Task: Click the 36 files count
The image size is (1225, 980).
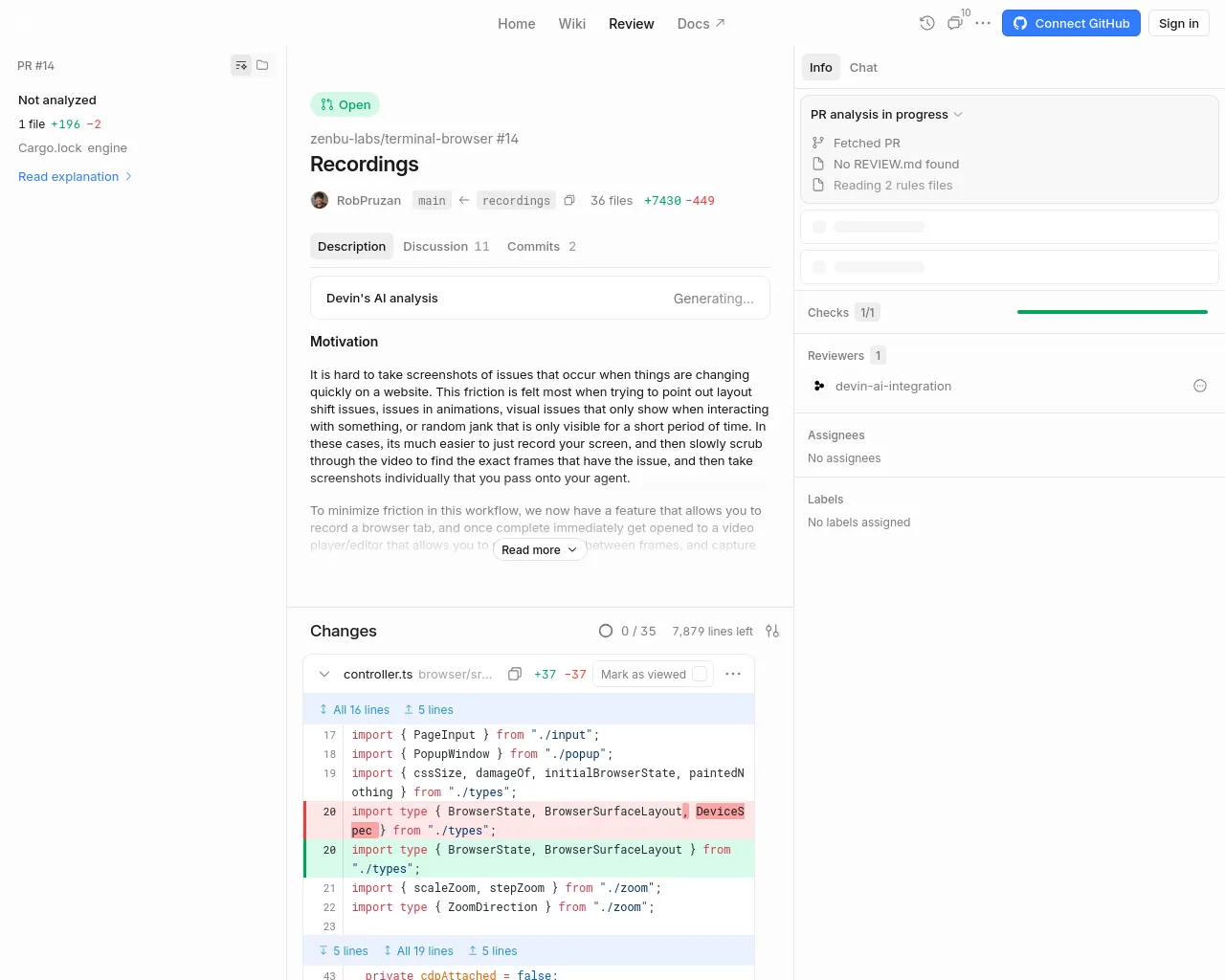Action: (612, 200)
